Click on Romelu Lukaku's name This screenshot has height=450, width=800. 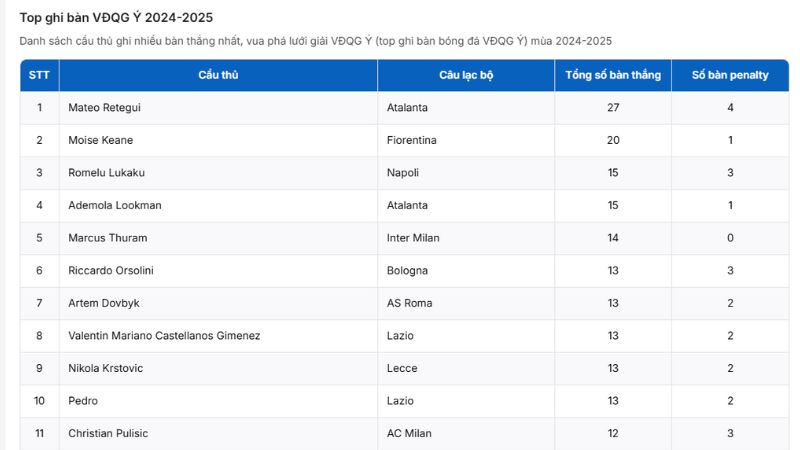coord(106,173)
